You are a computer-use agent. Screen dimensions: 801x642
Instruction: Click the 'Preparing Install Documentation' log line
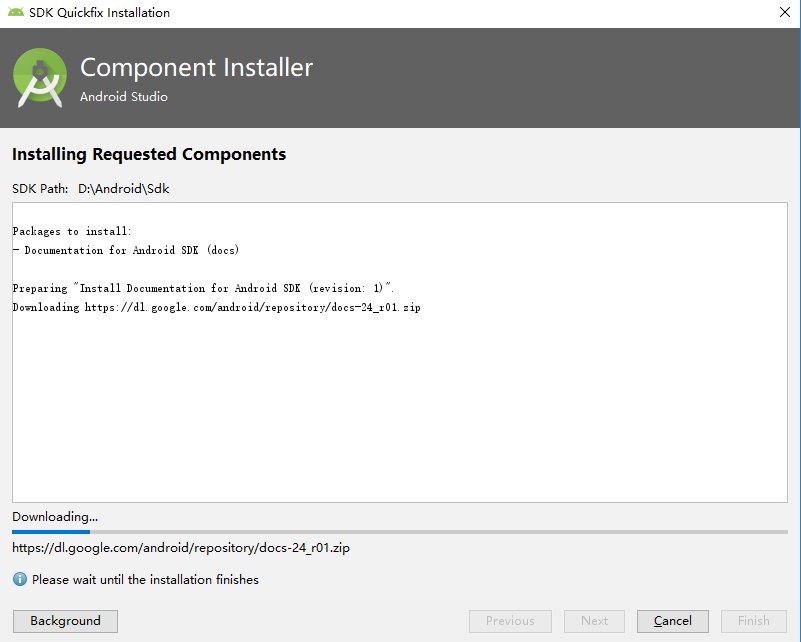click(x=203, y=288)
